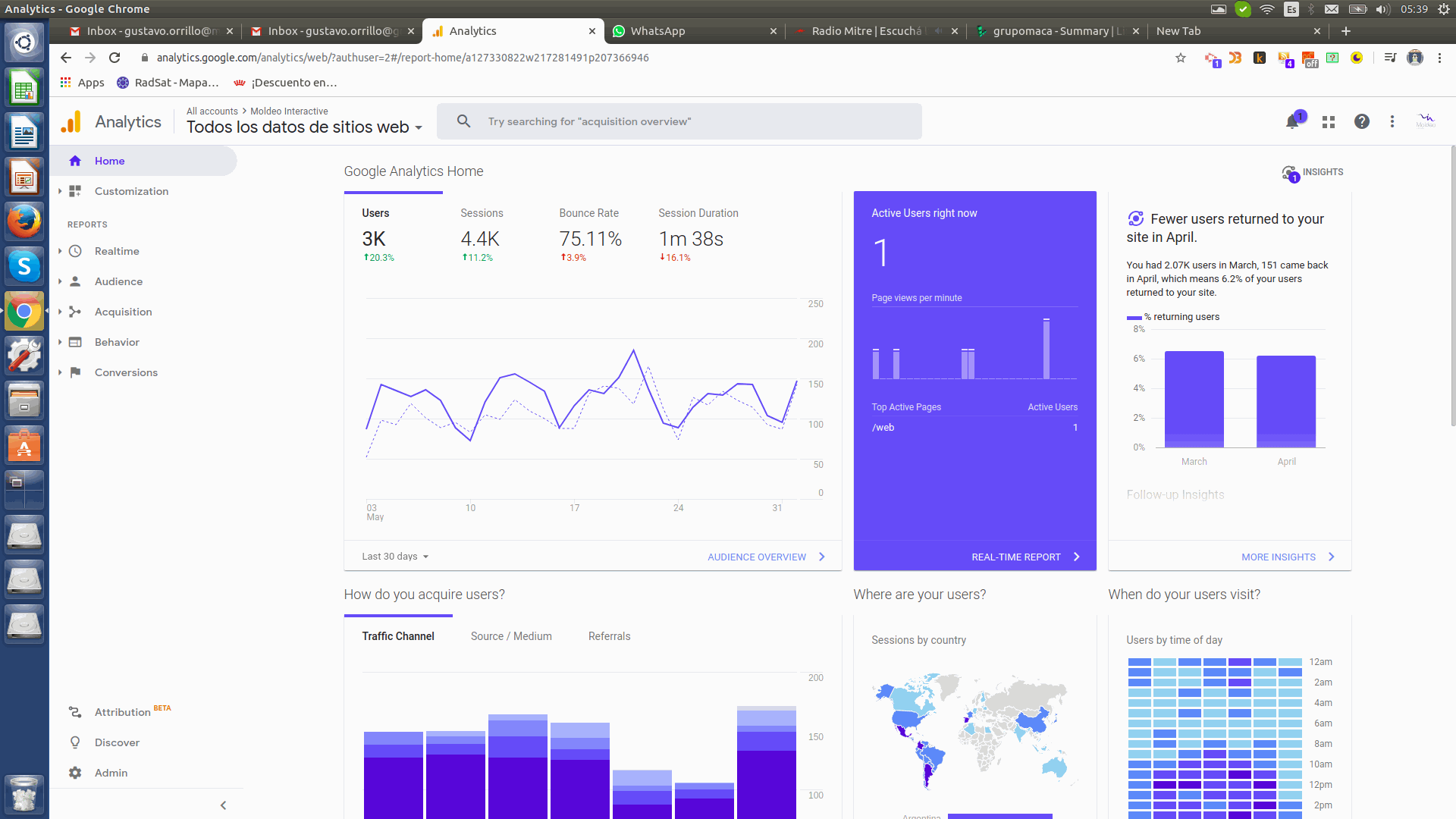This screenshot has width=1456, height=819.
Task: Open the Todos los datos view selector
Action: point(304,127)
